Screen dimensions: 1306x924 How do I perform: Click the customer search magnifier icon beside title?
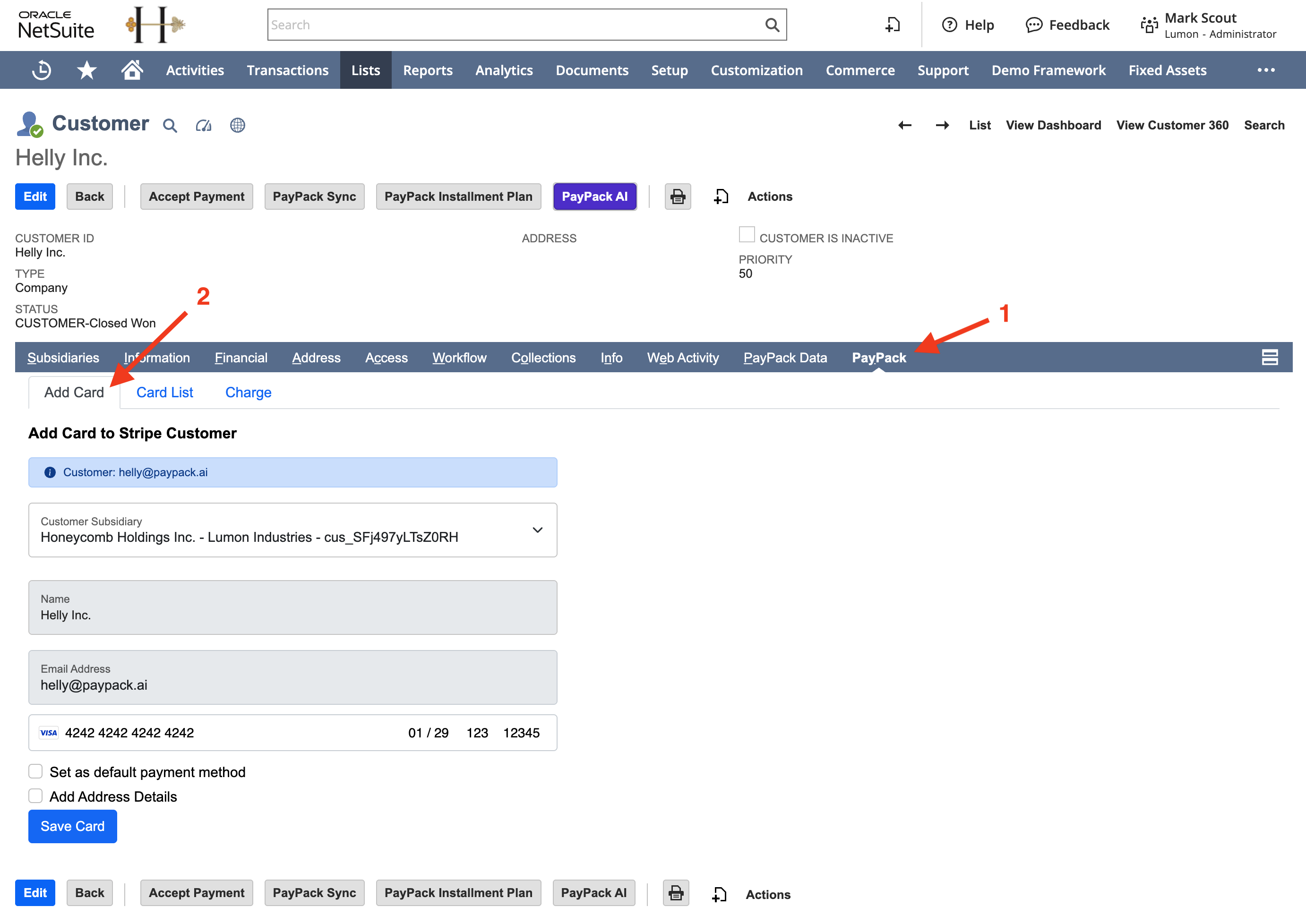(170, 125)
